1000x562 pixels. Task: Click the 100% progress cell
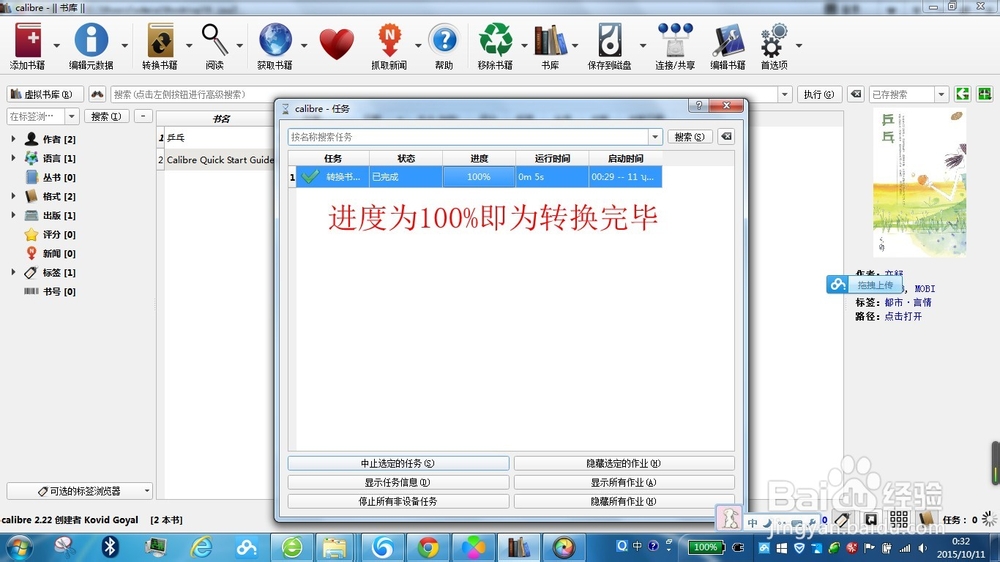(478, 177)
